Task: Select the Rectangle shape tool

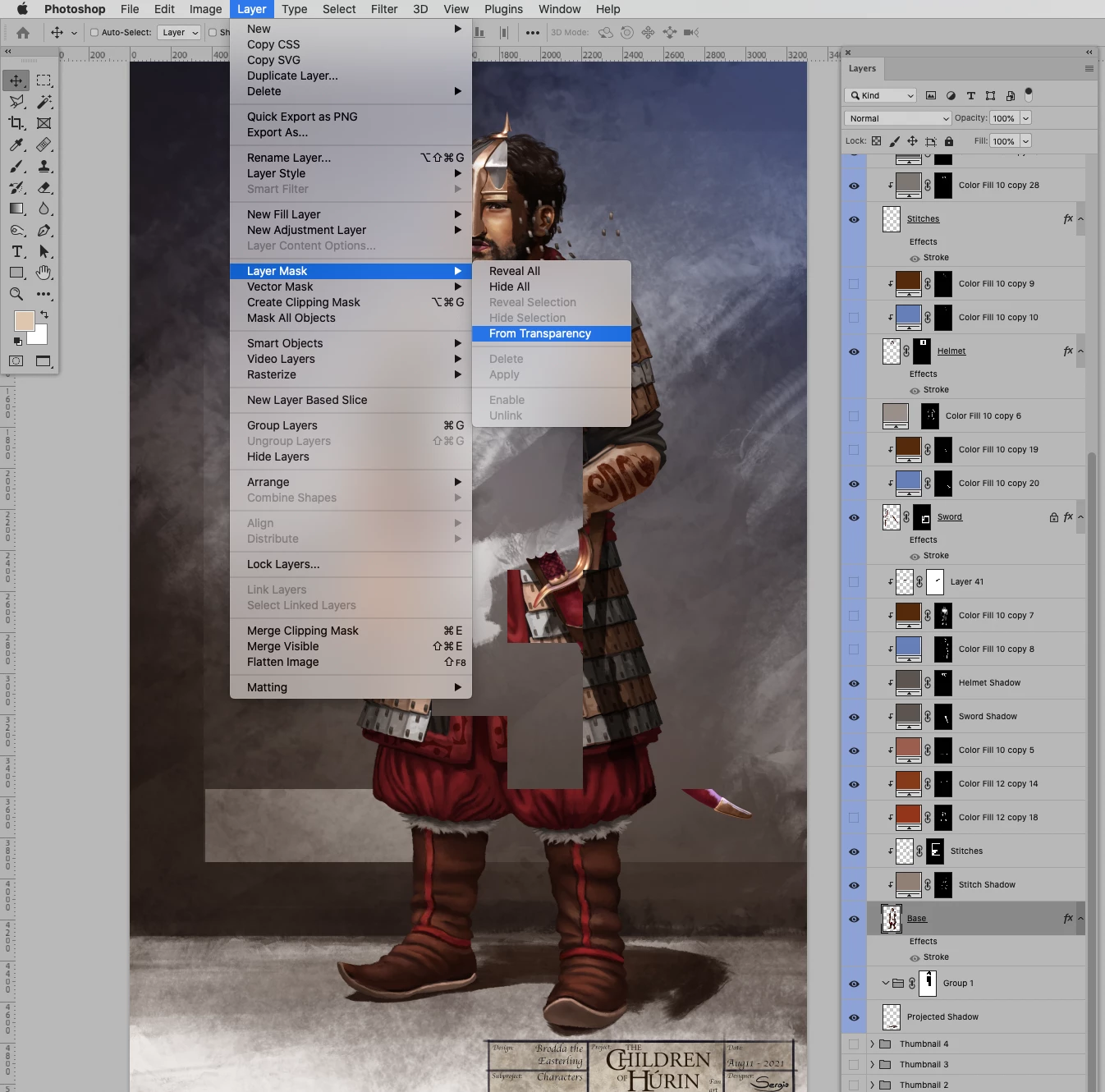Action: [16, 273]
